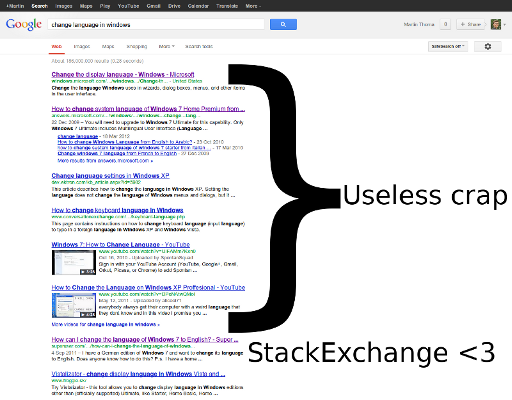Open the Super User result about Windows 7 to English
Viewport: 512px width, 400px height.
point(145,339)
